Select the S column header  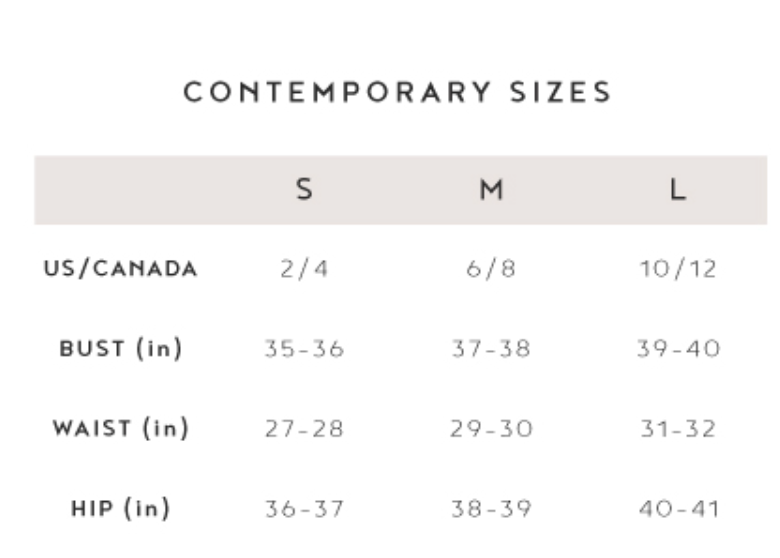304,189
